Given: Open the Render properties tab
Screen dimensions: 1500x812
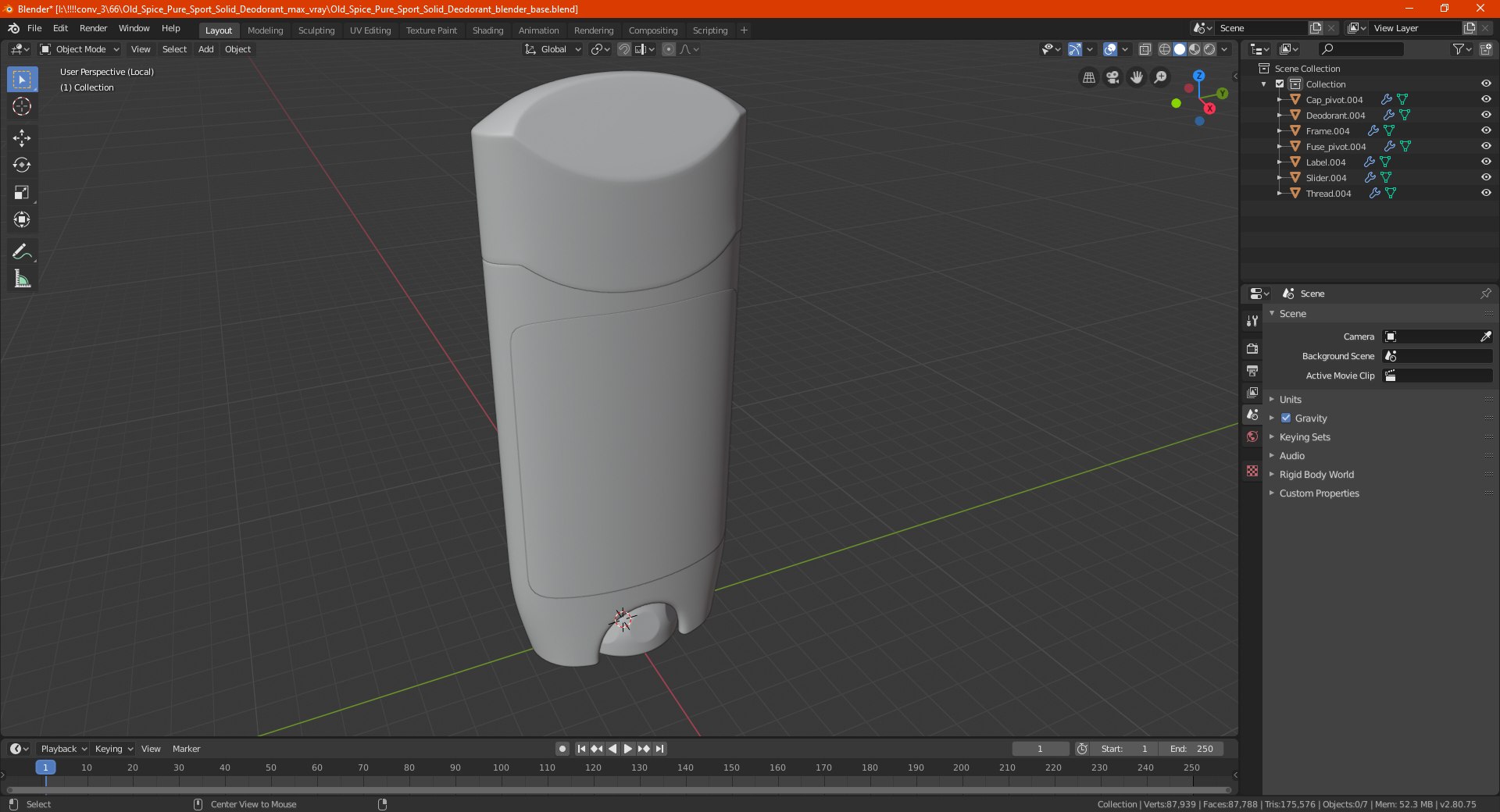Looking at the screenshot, I should click(1252, 348).
